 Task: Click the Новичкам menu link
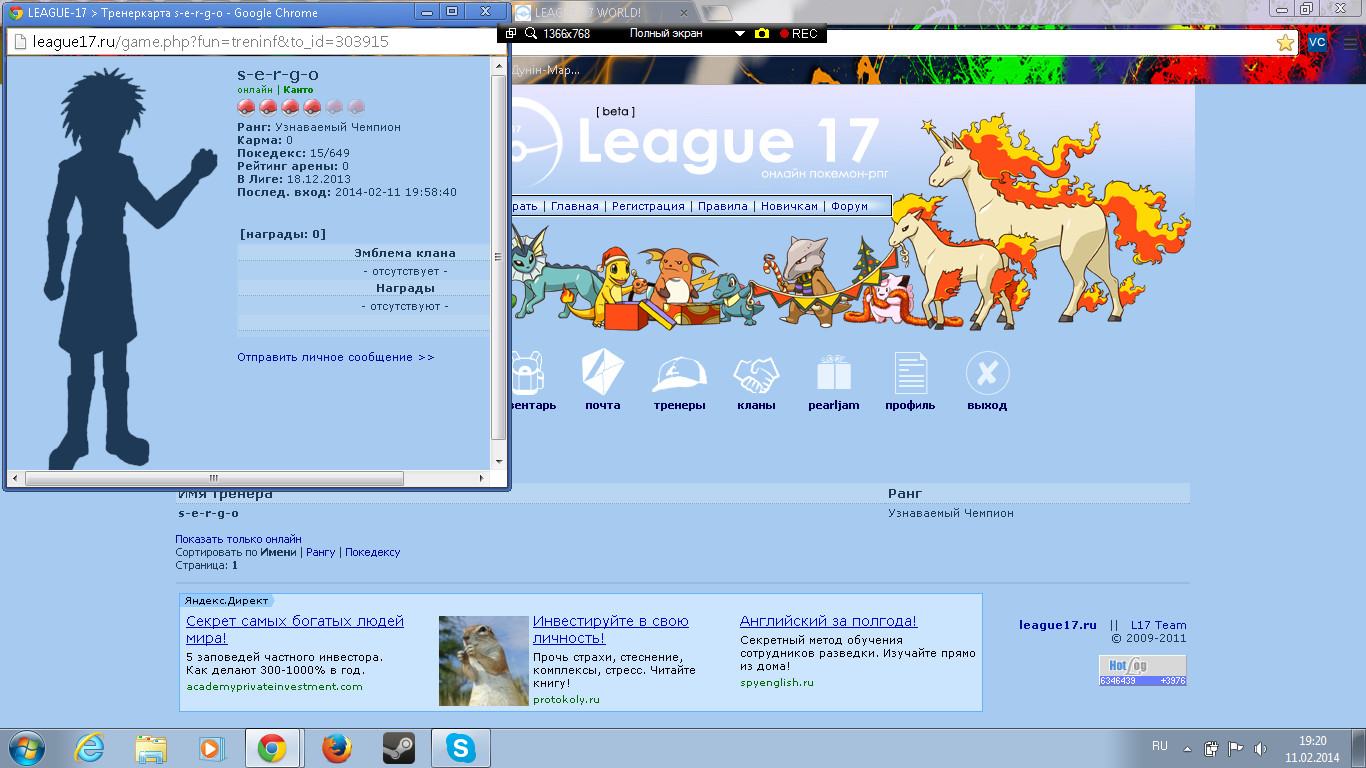790,206
